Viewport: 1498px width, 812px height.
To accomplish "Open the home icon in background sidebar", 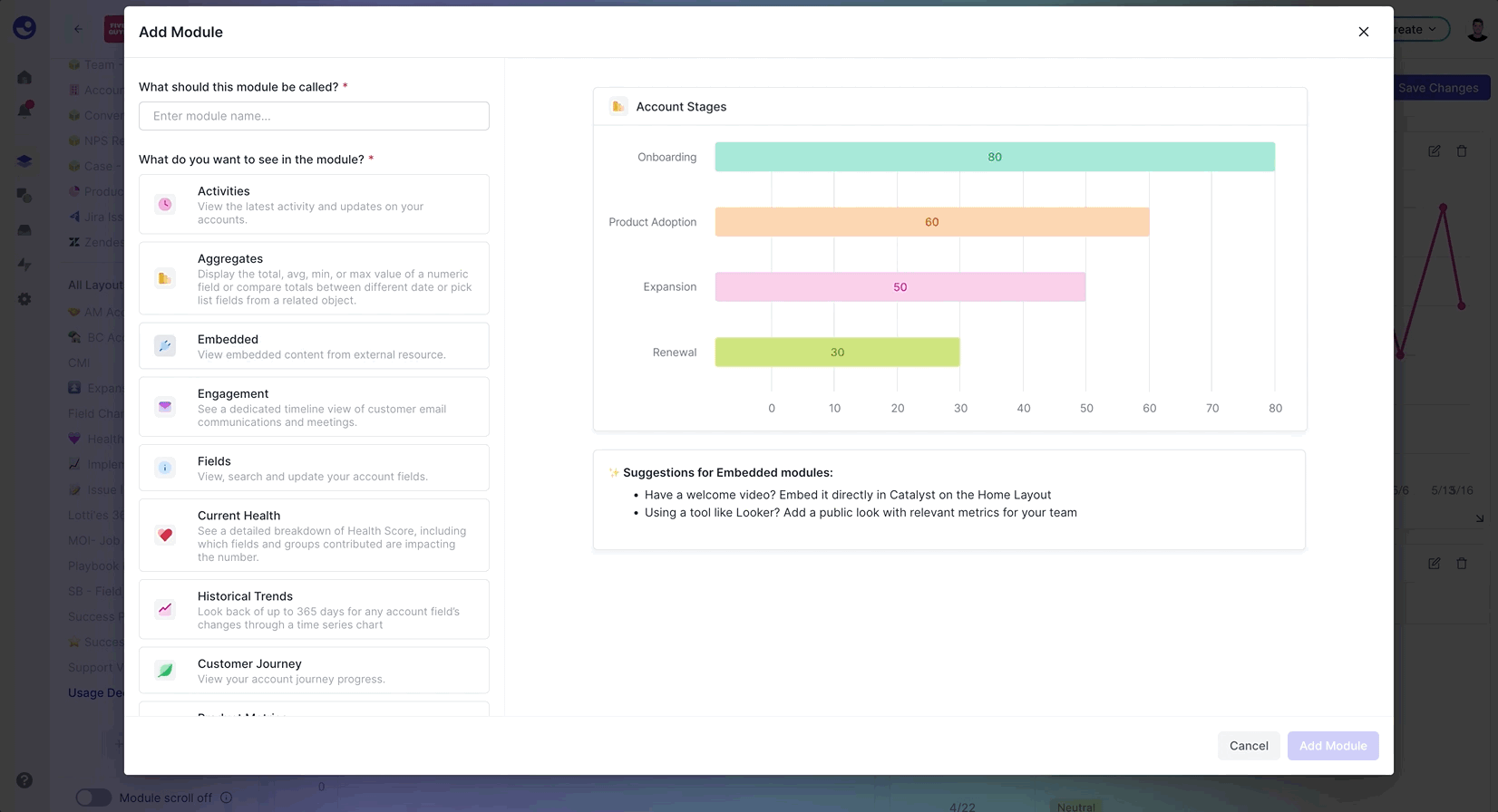I will pyautogui.click(x=24, y=78).
